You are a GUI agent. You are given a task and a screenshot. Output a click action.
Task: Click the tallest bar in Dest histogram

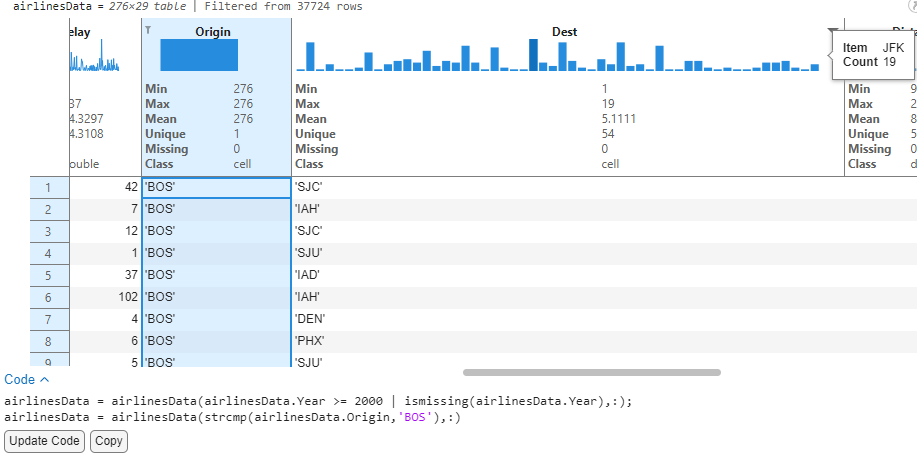tap(533, 55)
